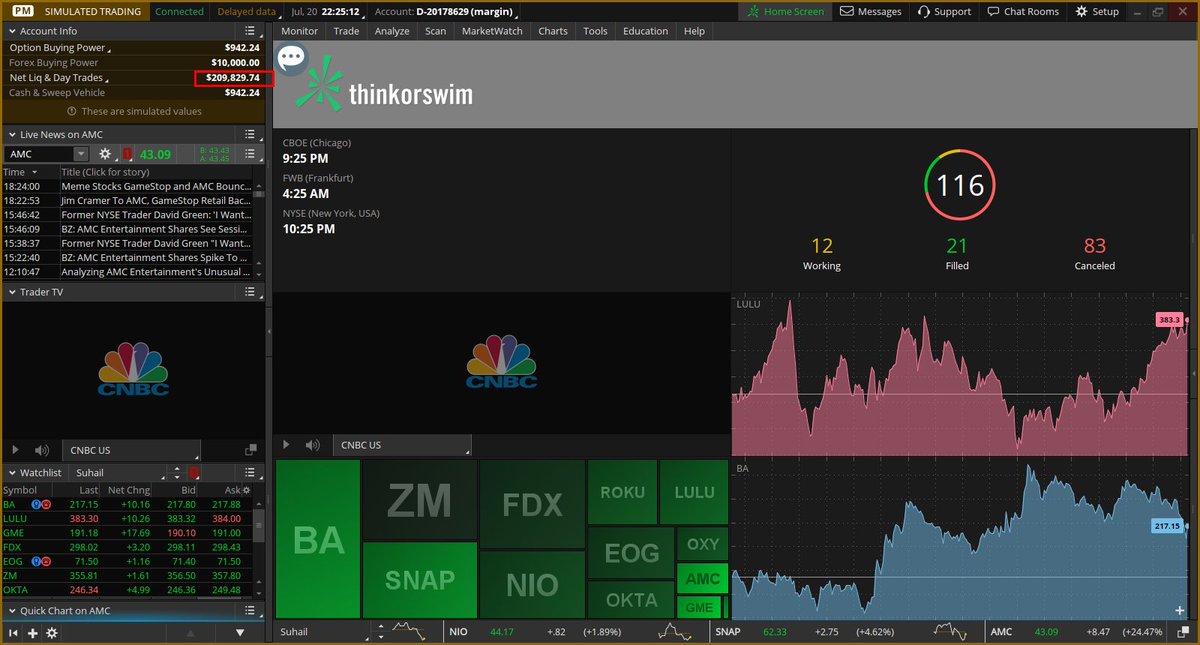The height and width of the screenshot is (645, 1200).
Task: Collapse the sidebar with the arrow-bar icon
Action: pos(14,633)
